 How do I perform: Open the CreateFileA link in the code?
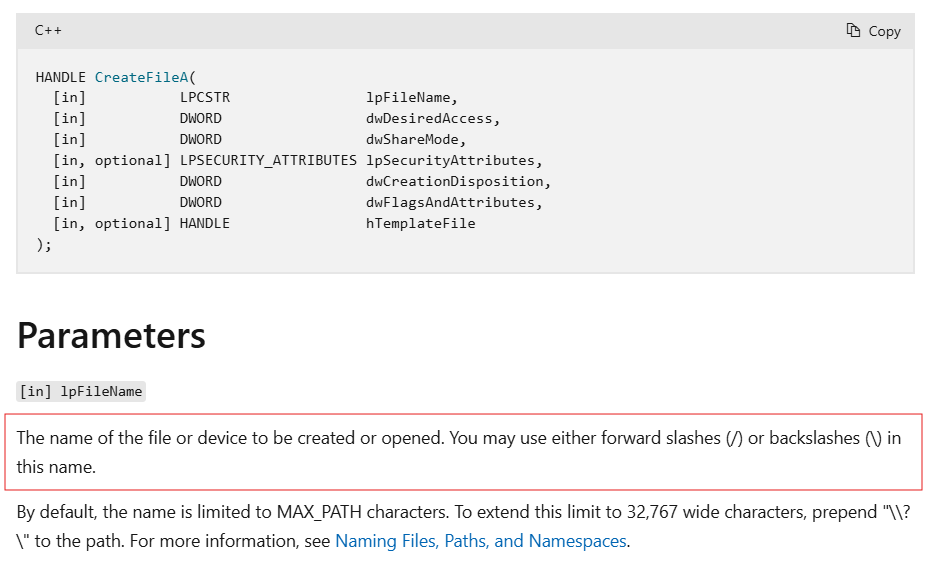point(143,77)
